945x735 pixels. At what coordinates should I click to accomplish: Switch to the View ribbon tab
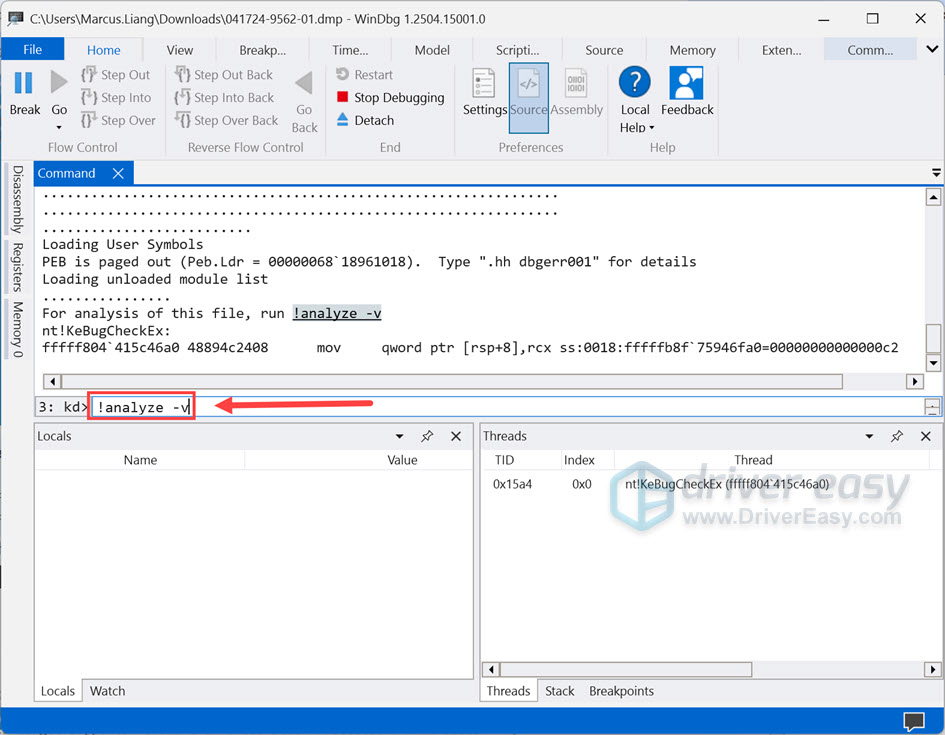click(x=180, y=50)
